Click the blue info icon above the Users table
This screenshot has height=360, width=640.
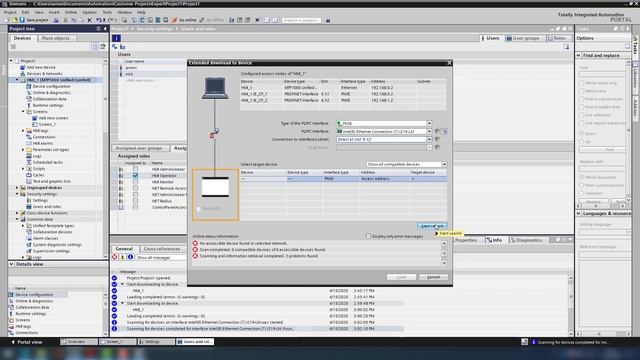pos(116,38)
